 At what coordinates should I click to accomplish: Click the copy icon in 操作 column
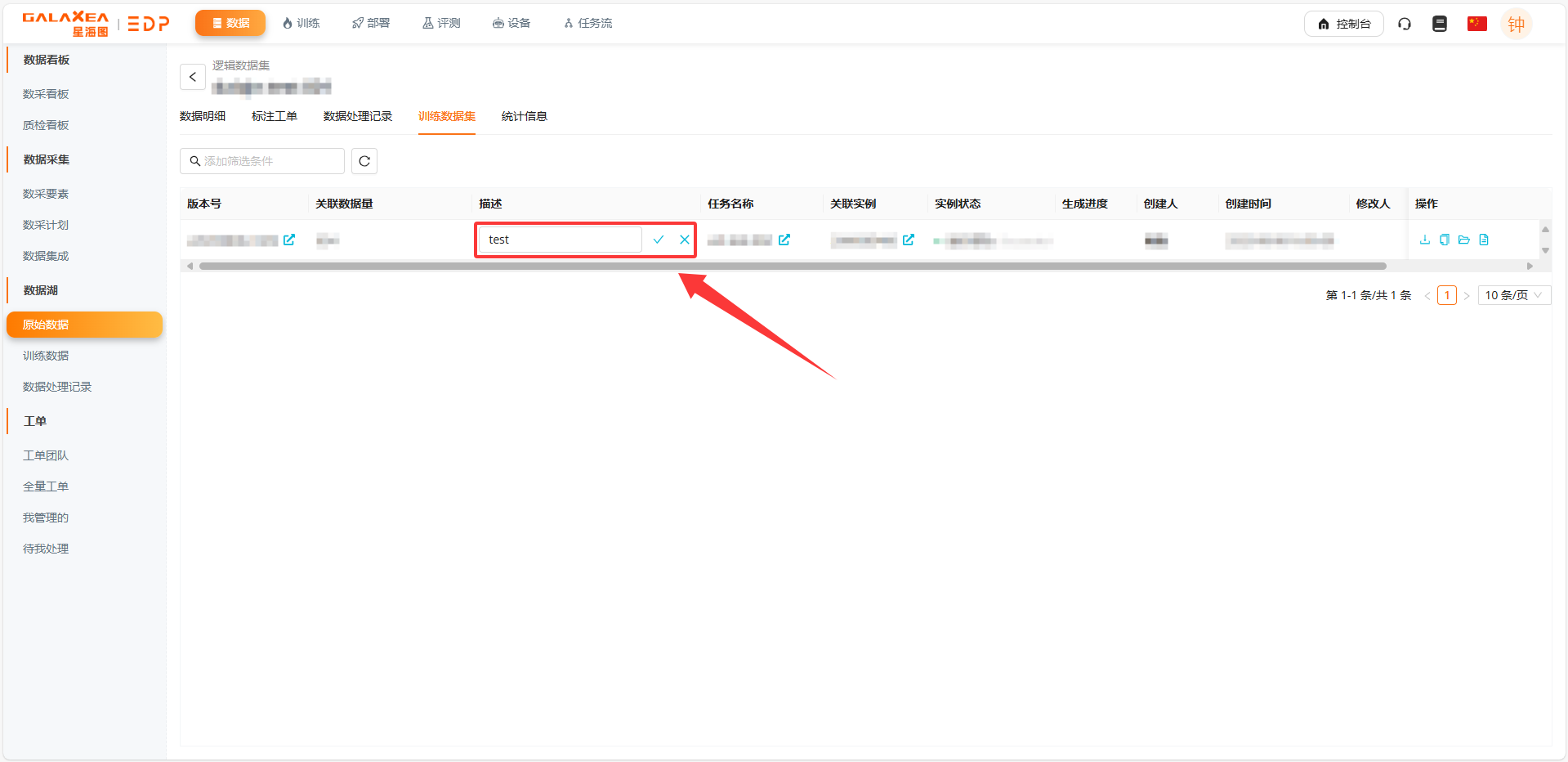click(x=1445, y=240)
